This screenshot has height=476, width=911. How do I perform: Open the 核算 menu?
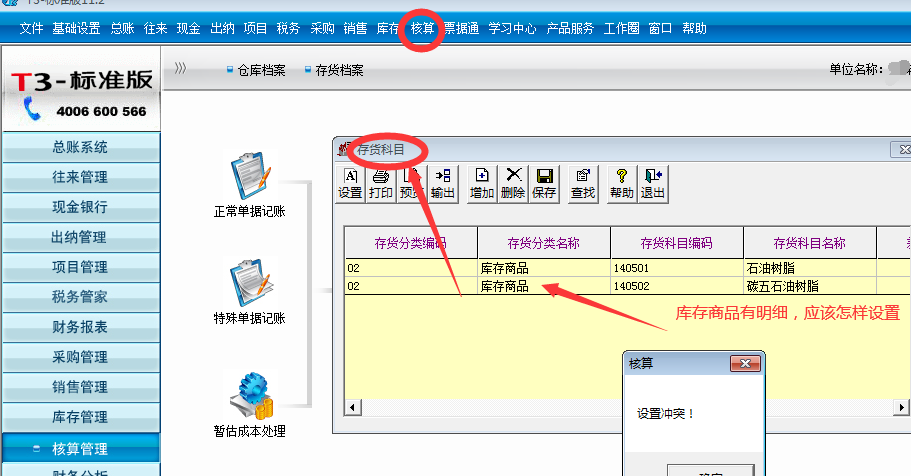click(x=422, y=28)
